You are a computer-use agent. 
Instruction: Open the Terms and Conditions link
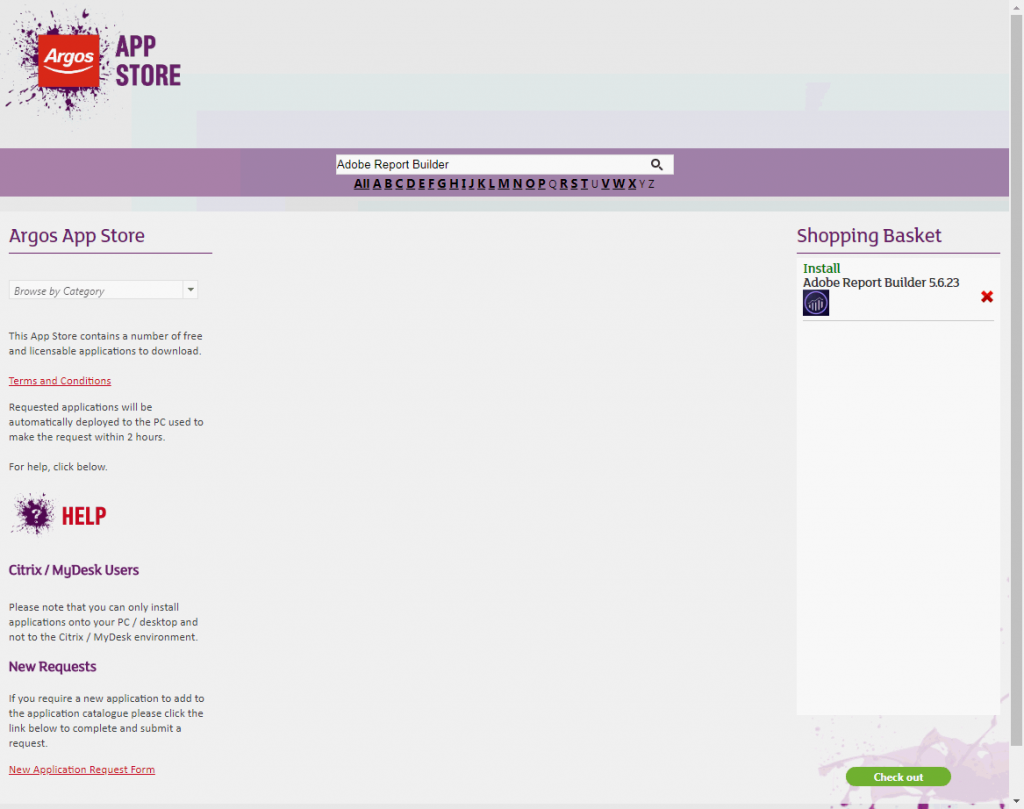point(60,381)
